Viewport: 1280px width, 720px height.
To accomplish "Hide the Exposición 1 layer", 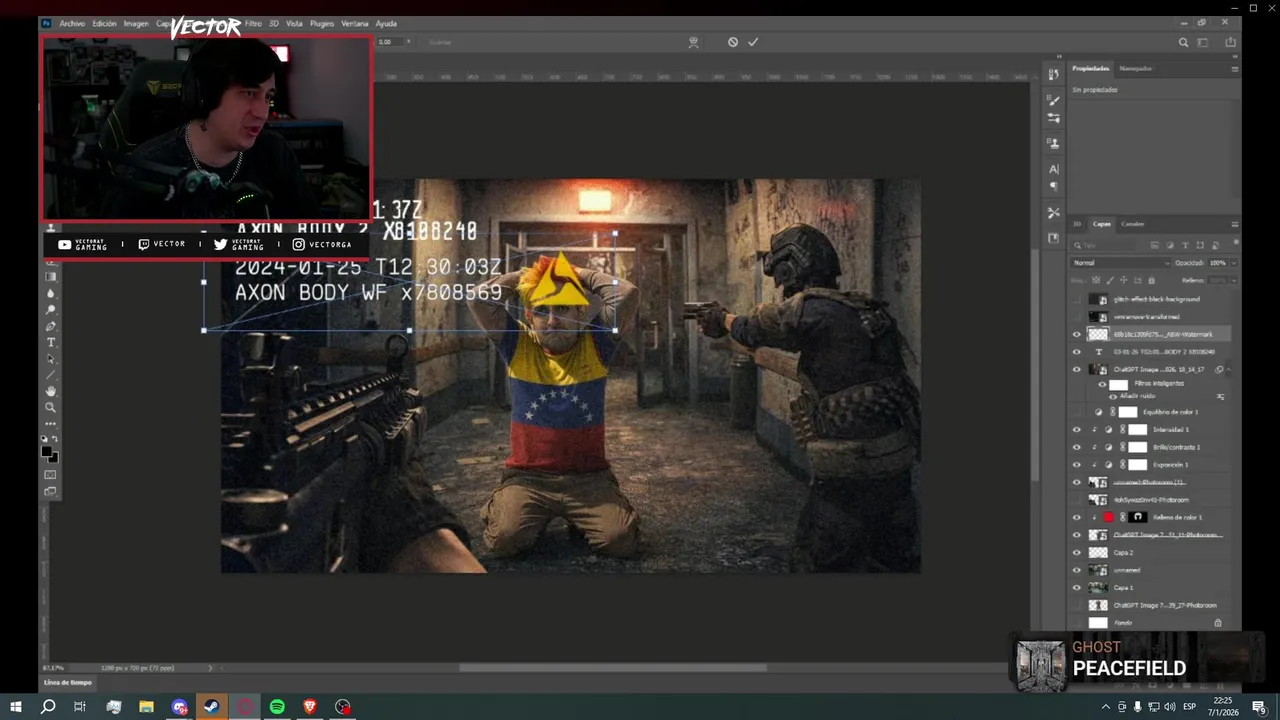I will (x=1077, y=465).
